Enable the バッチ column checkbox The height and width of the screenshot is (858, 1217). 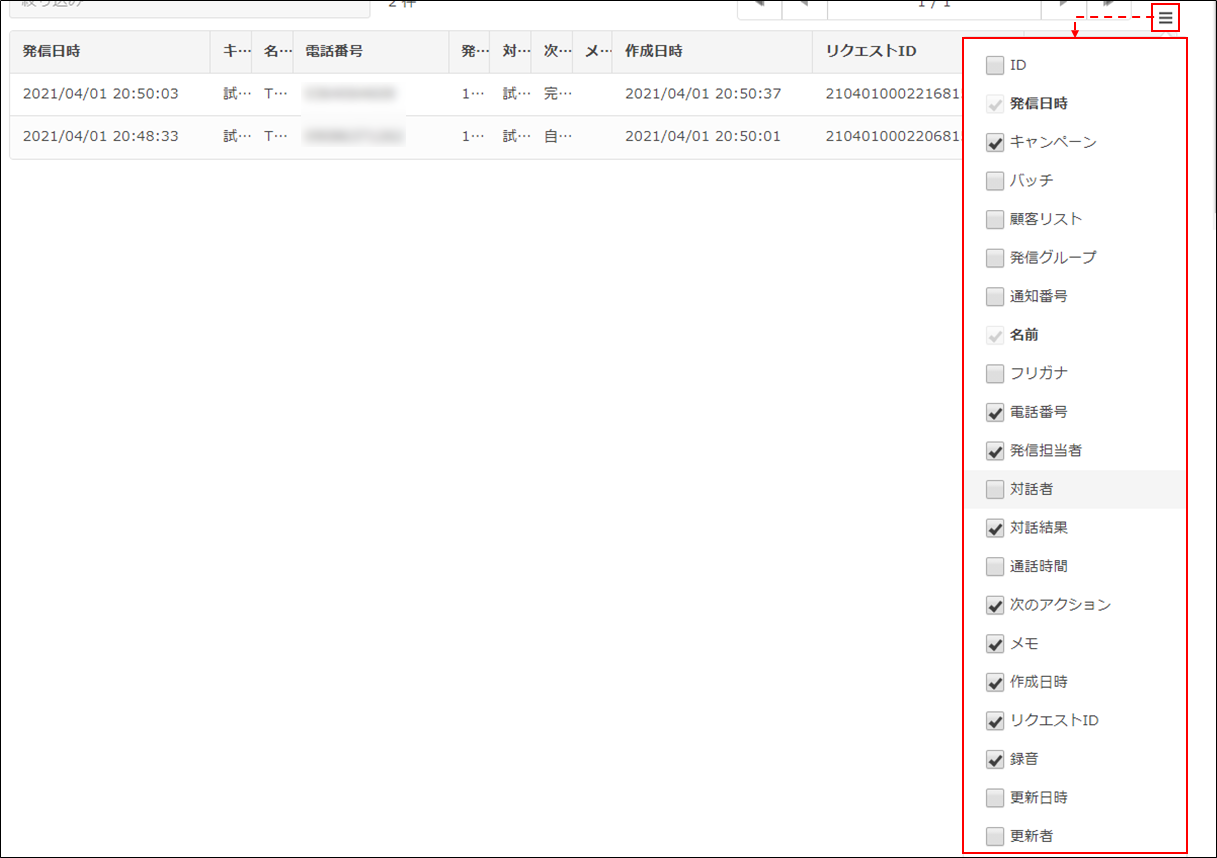995,181
